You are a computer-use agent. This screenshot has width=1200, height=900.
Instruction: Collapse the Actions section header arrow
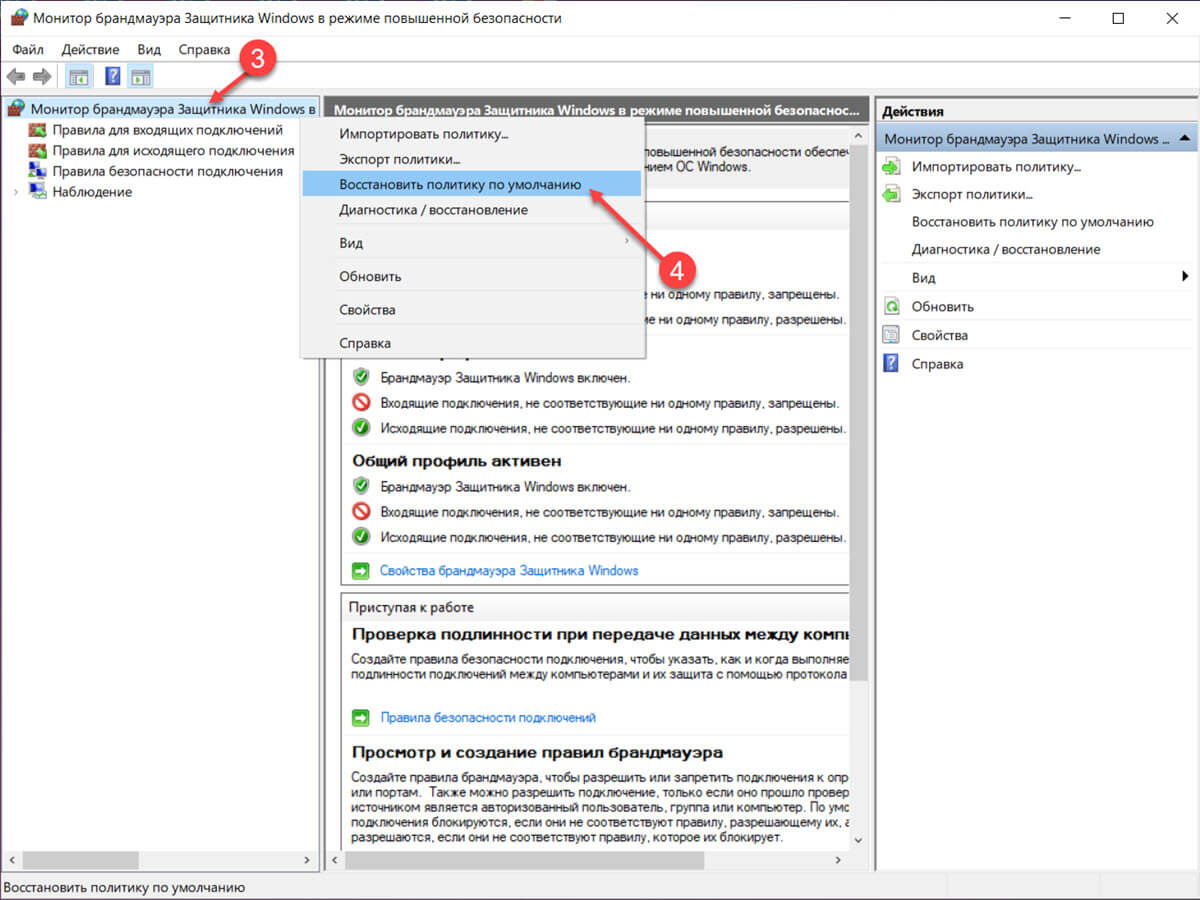tap(1184, 138)
